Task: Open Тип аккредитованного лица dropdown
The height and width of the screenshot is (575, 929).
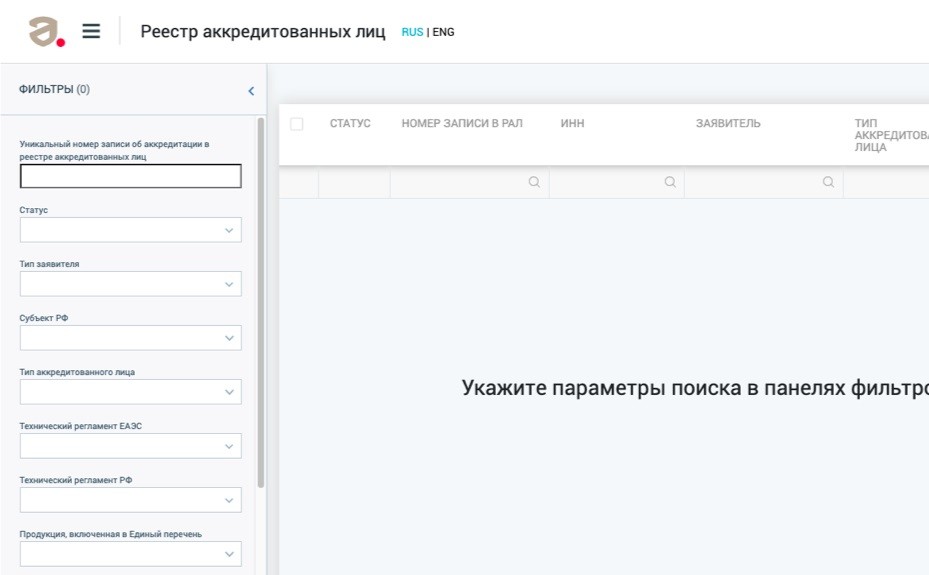Action: pos(130,391)
